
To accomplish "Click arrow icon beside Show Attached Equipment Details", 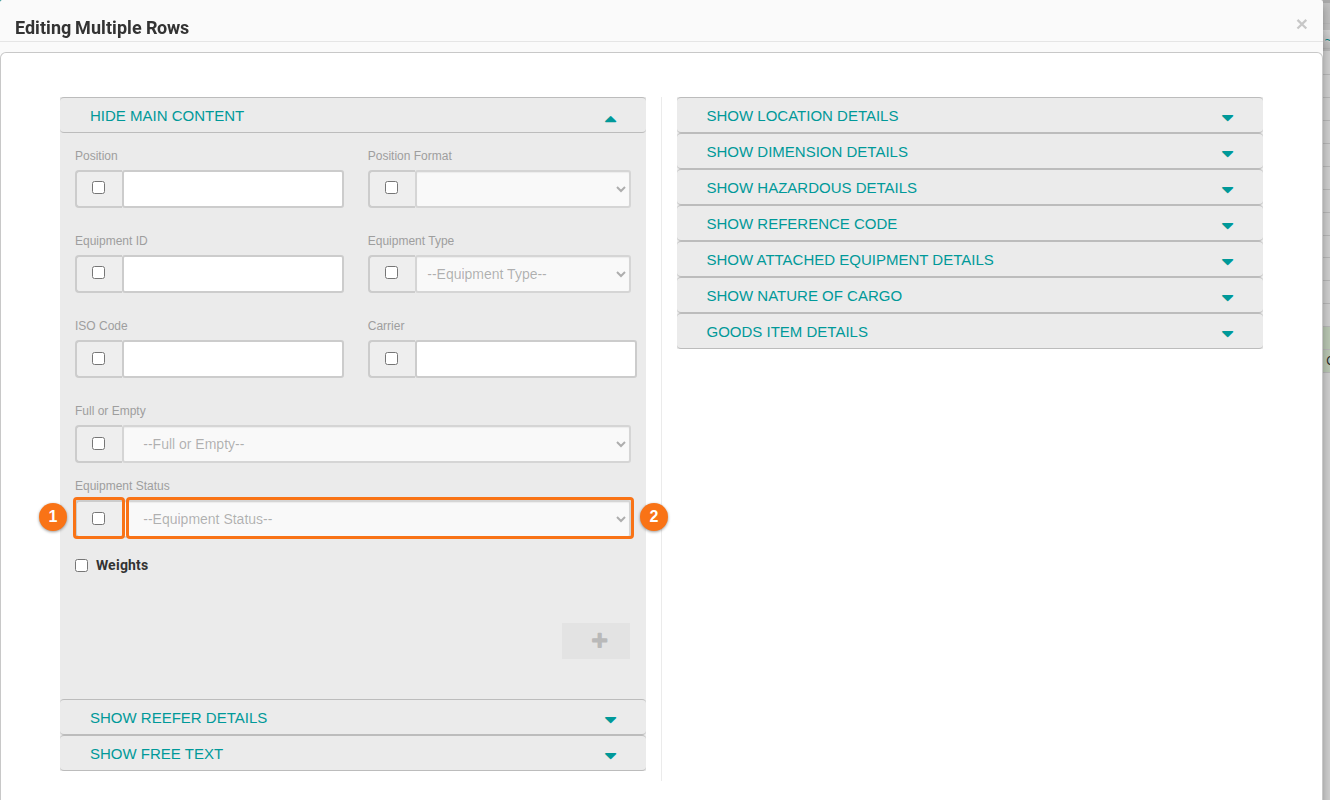I will (x=1228, y=262).
